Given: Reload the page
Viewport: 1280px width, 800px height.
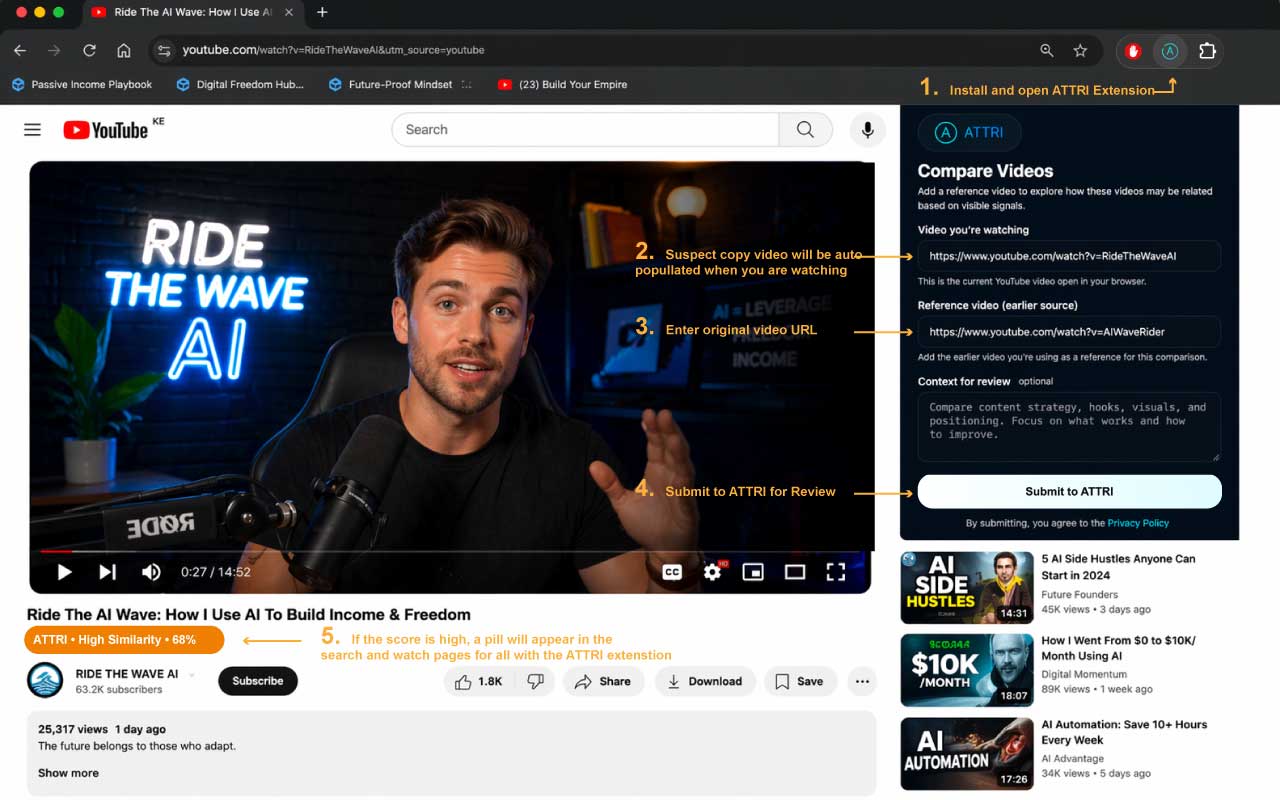Looking at the screenshot, I should click(89, 50).
